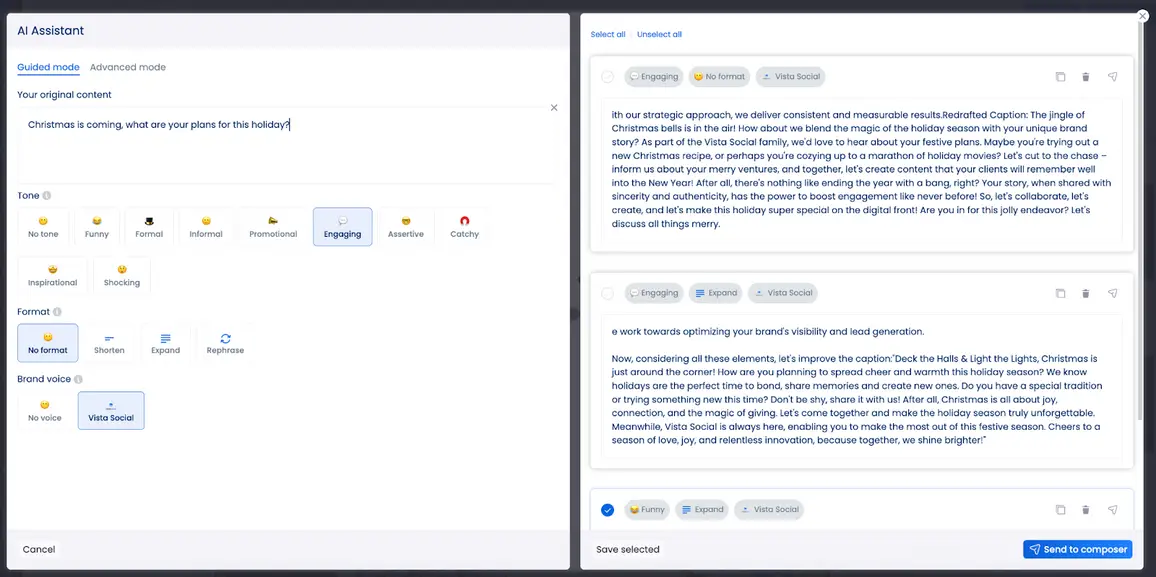The height and width of the screenshot is (577, 1156).
Task: Apply the Rephrase format option
Action: point(225,342)
